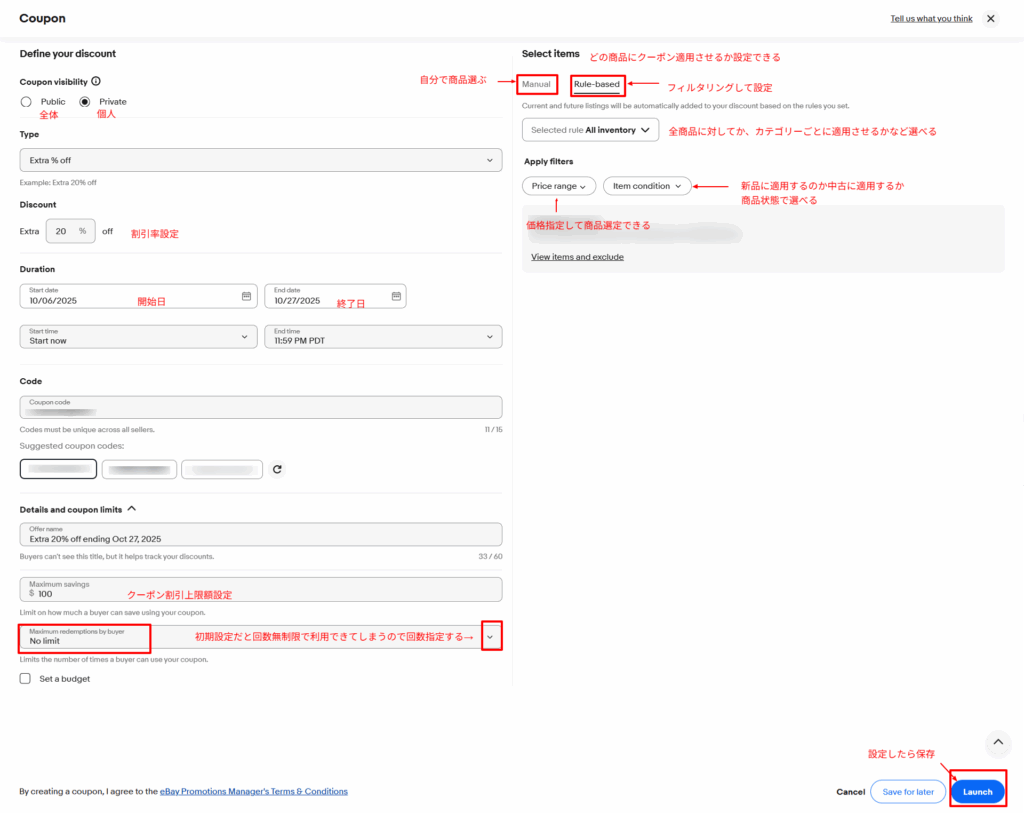The image size is (1024, 813).
Task: Open the Start time dropdown
Action: (138, 337)
